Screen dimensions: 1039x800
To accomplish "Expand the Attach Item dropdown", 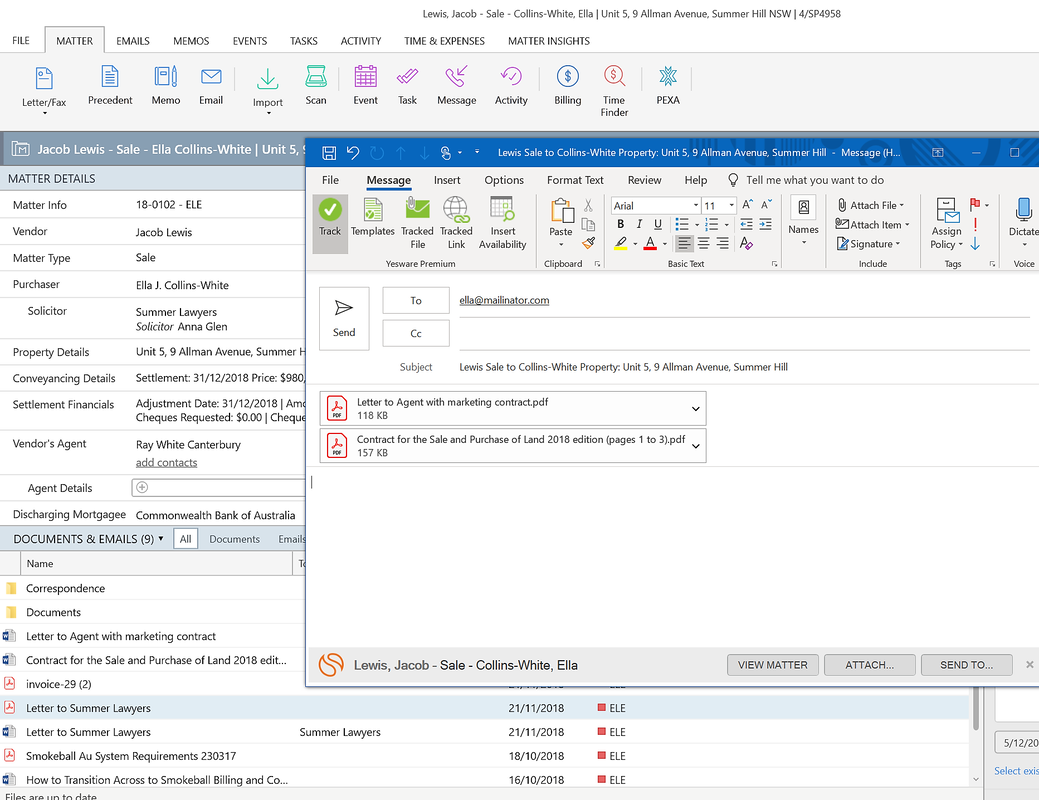I will [x=906, y=225].
